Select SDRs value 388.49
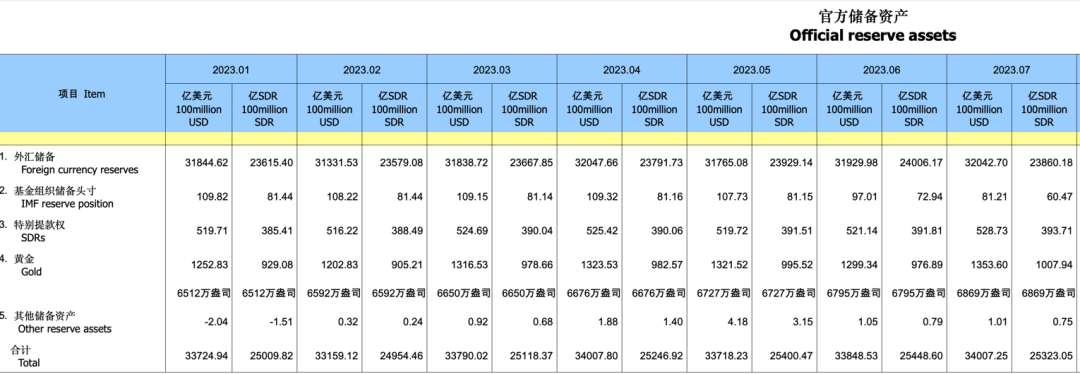This screenshot has height=374, width=1080. (408, 231)
